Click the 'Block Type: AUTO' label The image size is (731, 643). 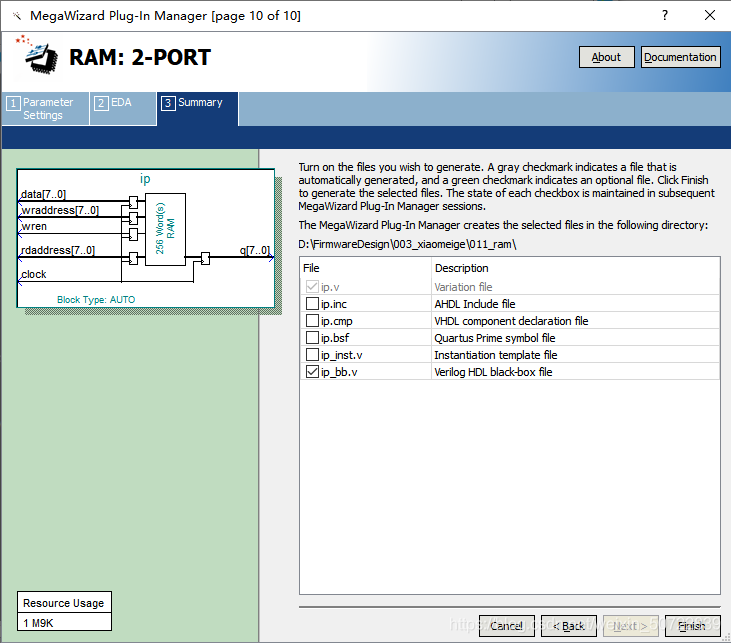pos(96,299)
